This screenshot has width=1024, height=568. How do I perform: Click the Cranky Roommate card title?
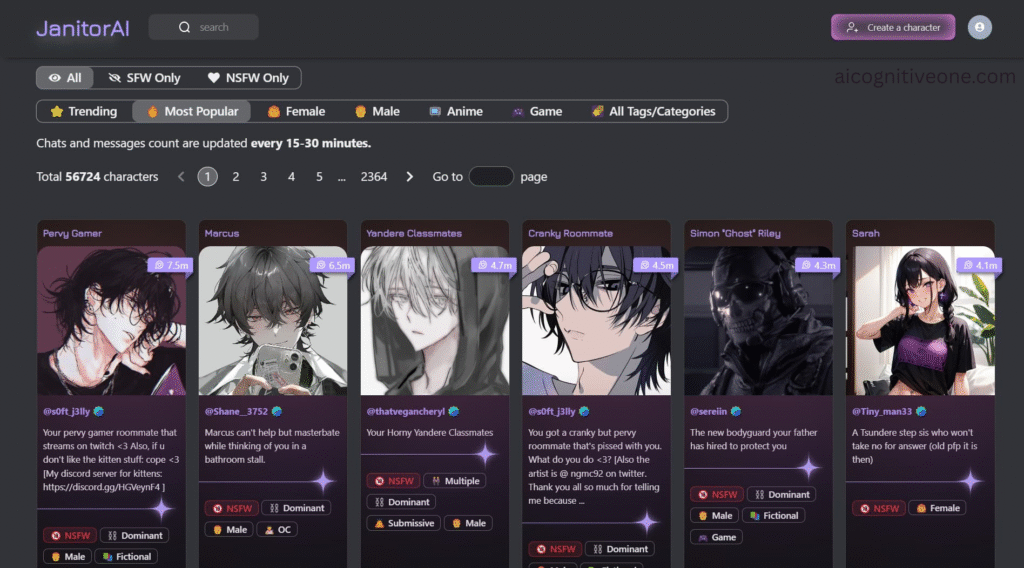pos(570,233)
